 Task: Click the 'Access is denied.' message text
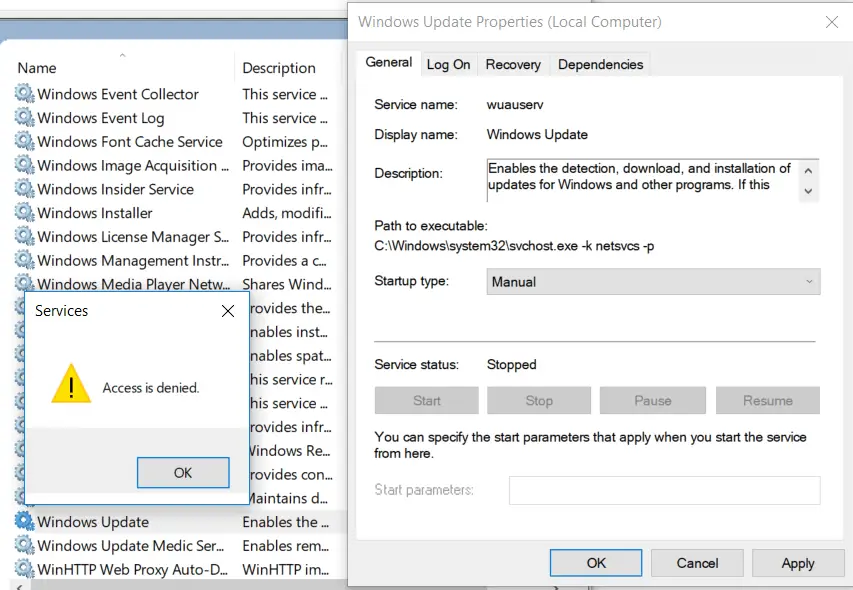coord(151,388)
